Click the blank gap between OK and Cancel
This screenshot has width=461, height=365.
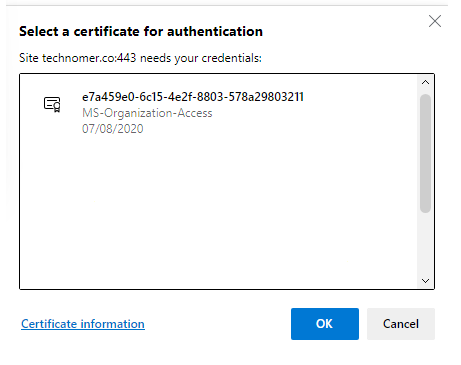(x=363, y=324)
